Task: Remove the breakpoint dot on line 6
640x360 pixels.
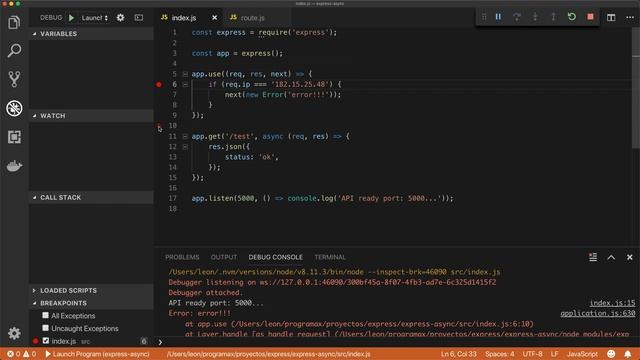Action: (x=159, y=84)
